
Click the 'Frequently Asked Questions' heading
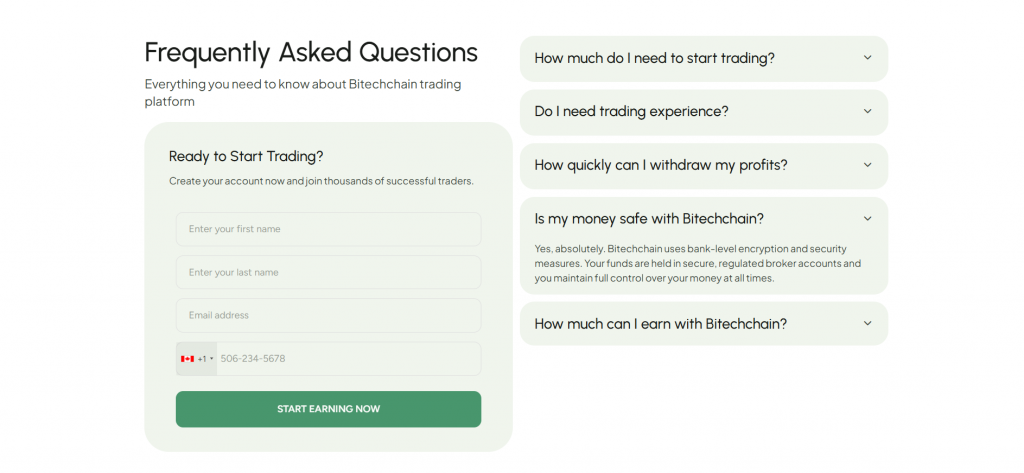pos(311,52)
